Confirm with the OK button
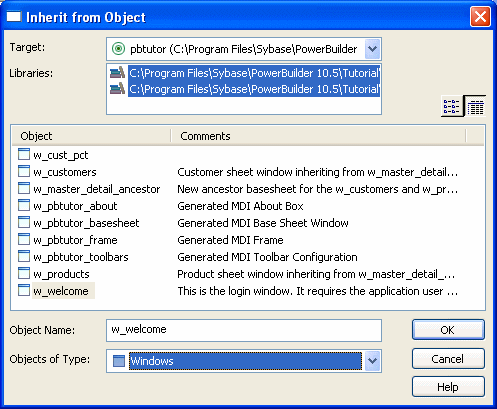Screen dimensions: 497x409 coord(448,330)
